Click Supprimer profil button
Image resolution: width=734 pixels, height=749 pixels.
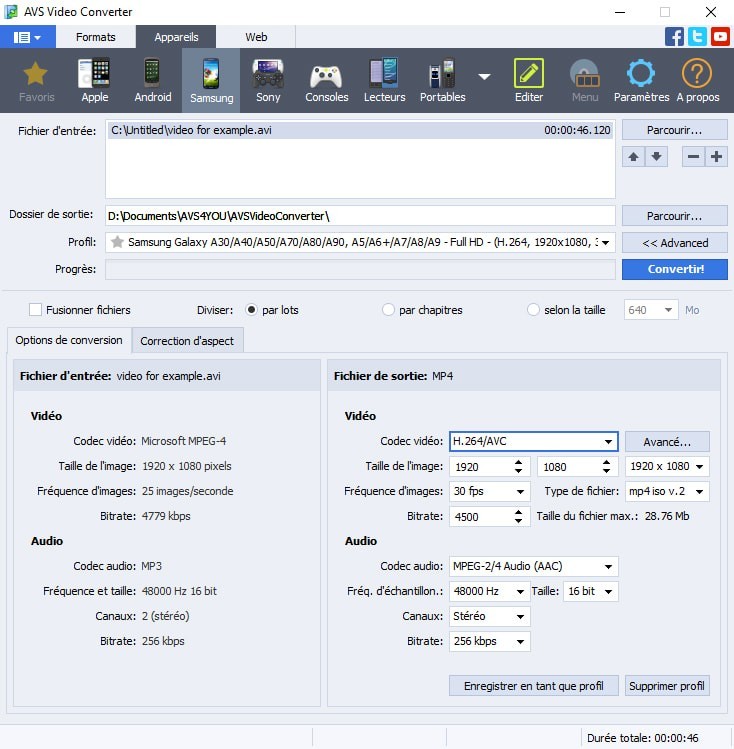667,686
